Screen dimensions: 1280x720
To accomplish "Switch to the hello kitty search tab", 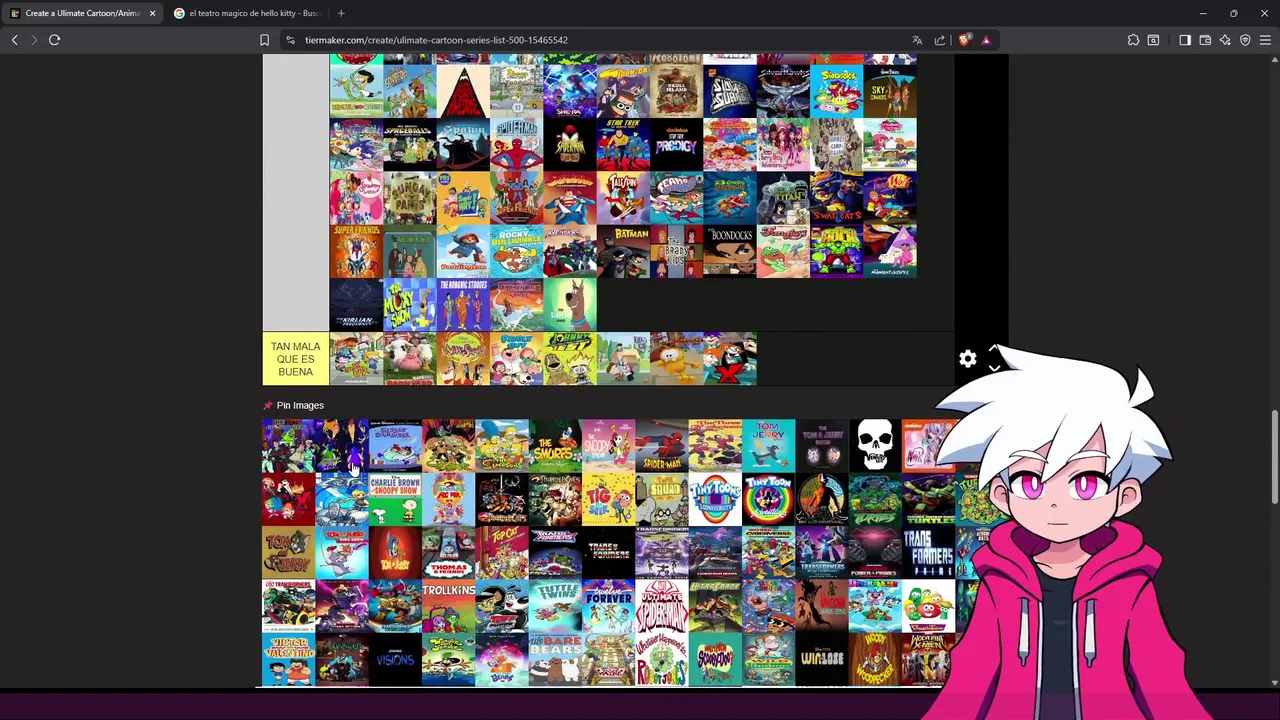I will (x=247, y=13).
